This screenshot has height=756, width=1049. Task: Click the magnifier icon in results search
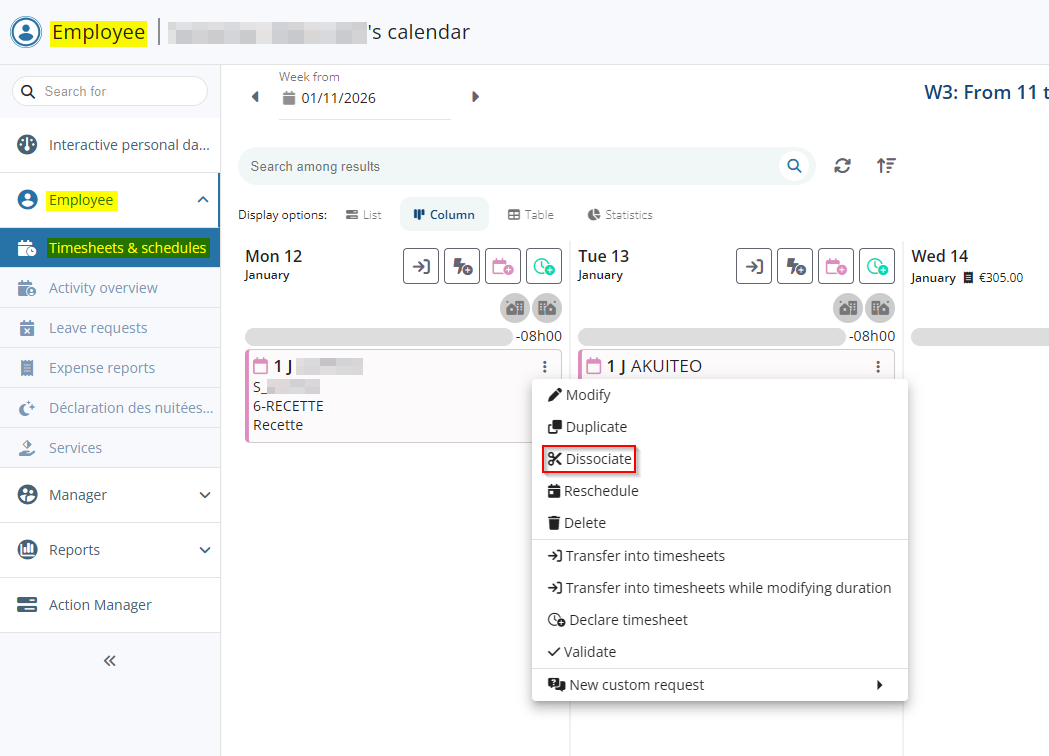pos(794,166)
